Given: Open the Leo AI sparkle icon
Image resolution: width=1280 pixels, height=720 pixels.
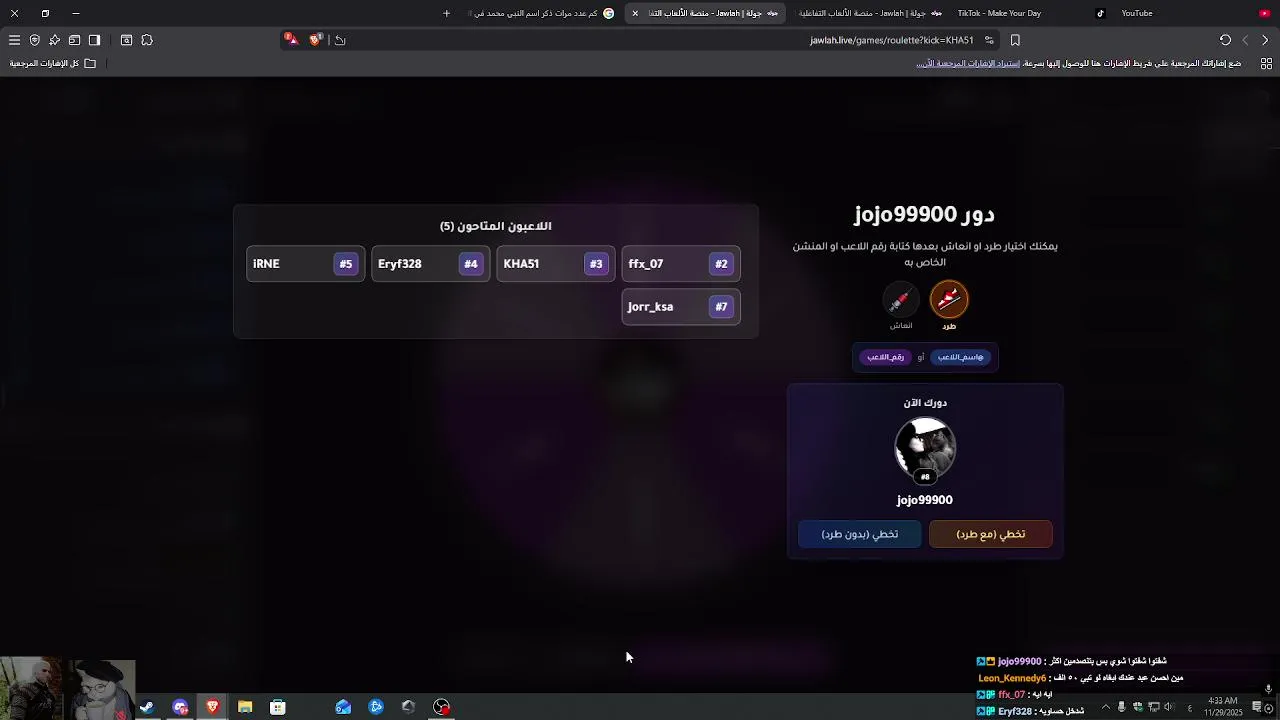Looking at the screenshot, I should [x=54, y=40].
